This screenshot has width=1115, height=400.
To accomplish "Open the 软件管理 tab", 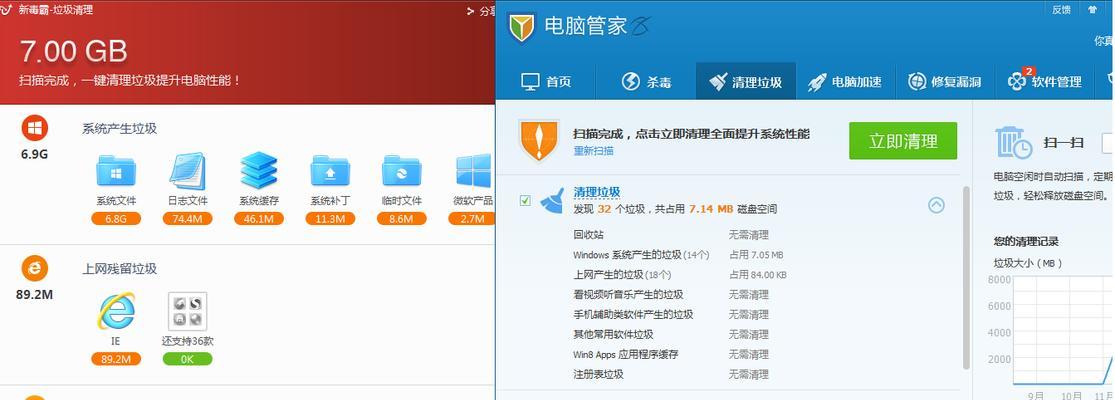I will [1045, 82].
